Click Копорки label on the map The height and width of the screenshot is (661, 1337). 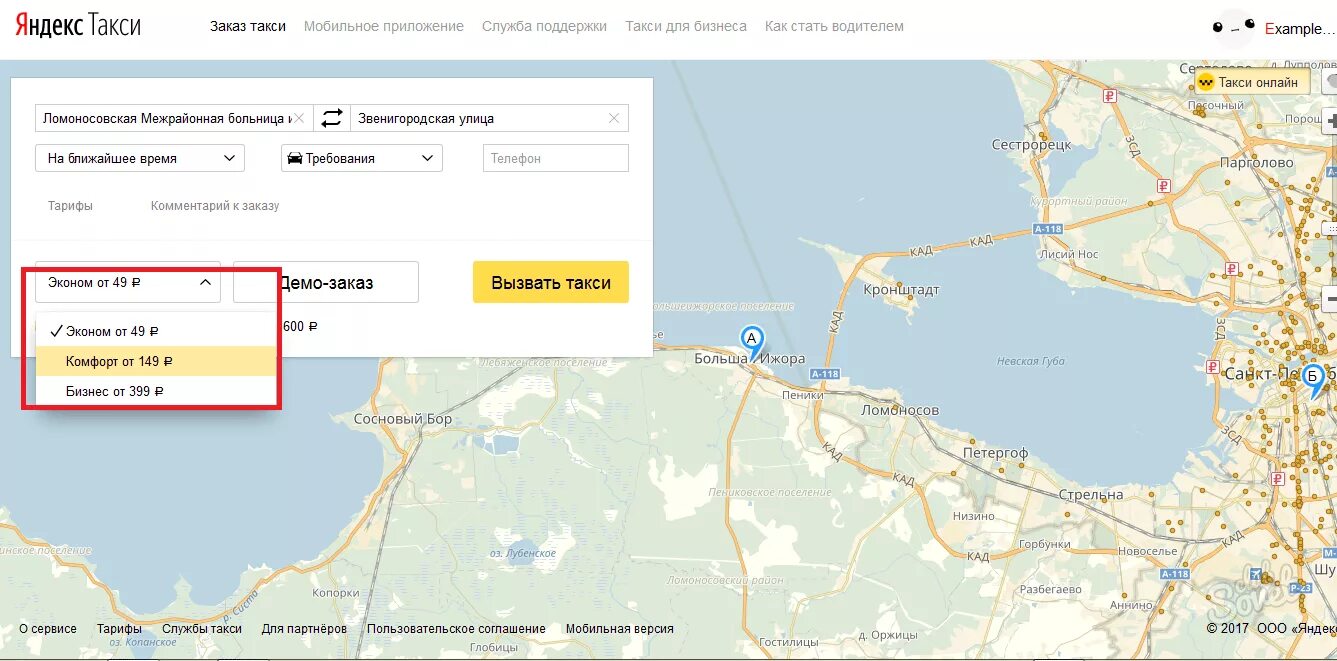pos(336,593)
